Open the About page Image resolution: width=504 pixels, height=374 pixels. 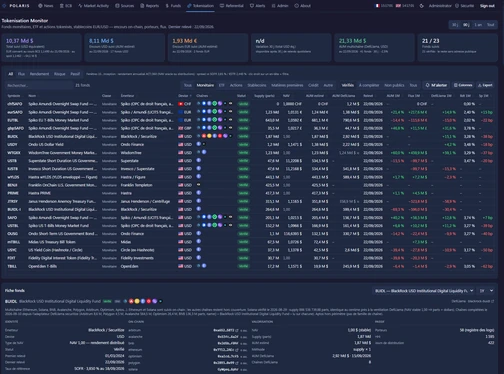click(303, 6)
